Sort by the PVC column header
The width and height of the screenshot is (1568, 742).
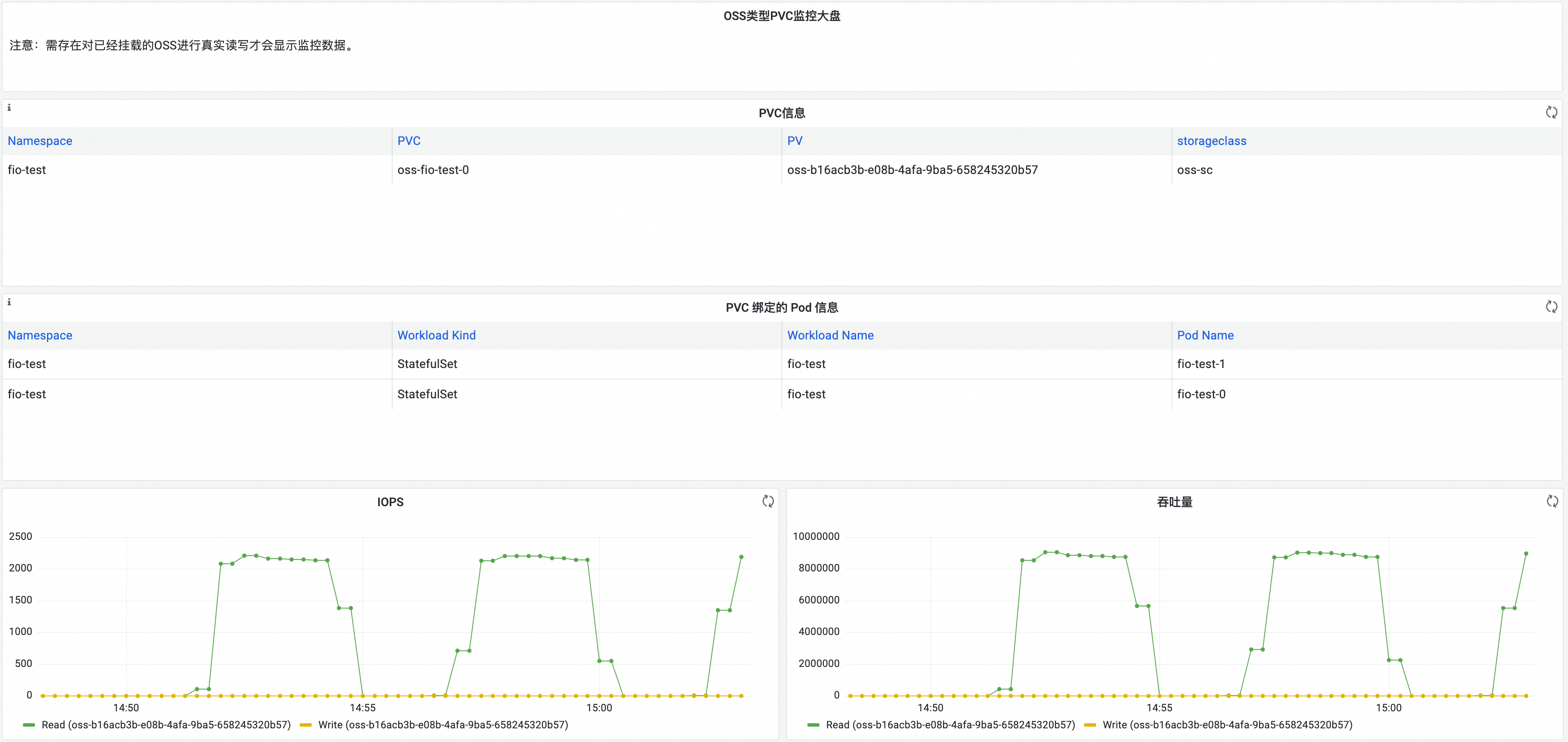click(x=409, y=141)
